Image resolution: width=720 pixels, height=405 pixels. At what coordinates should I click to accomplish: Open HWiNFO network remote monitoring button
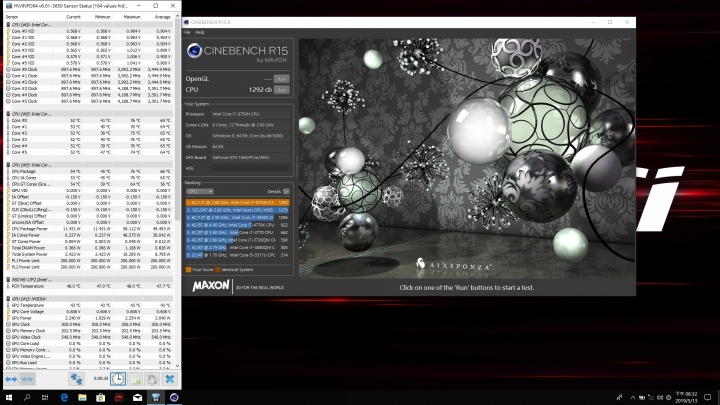click(76, 379)
